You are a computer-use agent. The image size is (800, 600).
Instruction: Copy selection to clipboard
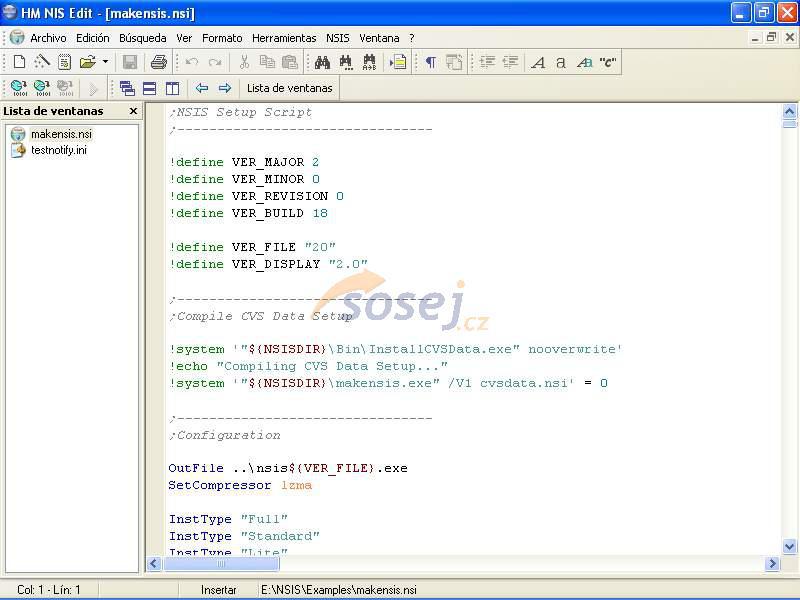pyautogui.click(x=267, y=62)
